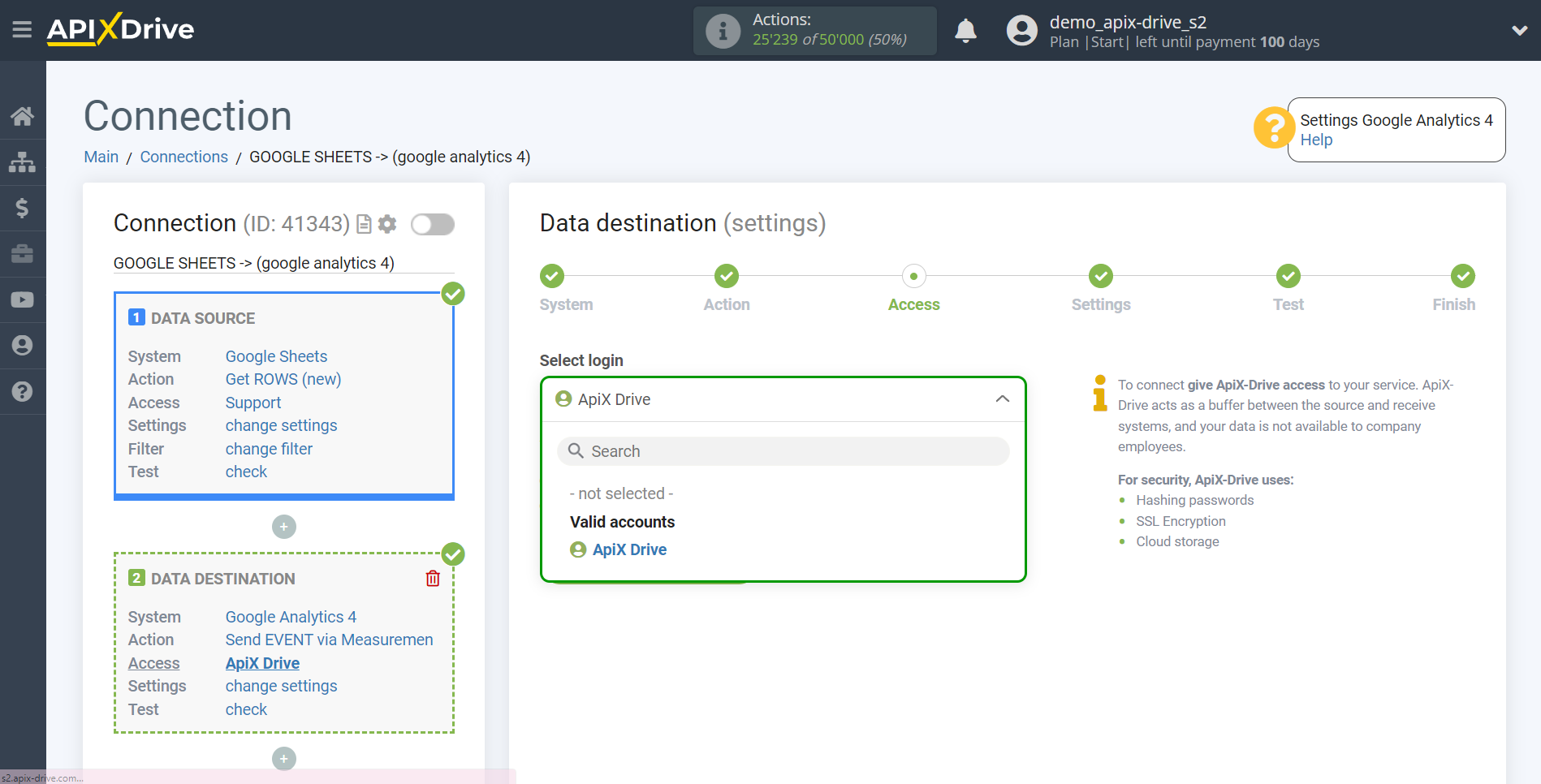Click the notification bell icon
1541x784 pixels.
tap(965, 29)
